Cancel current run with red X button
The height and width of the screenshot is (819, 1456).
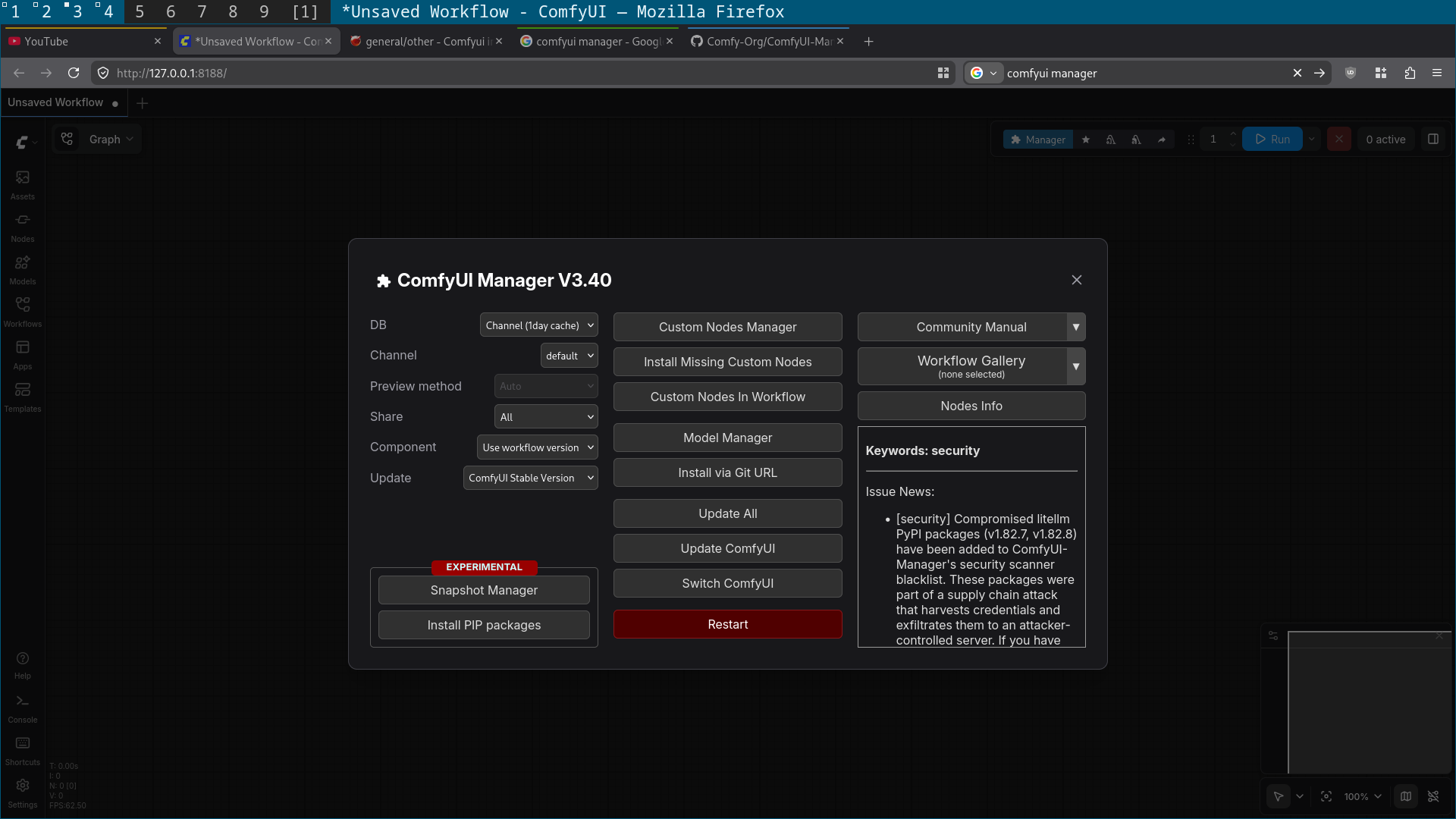point(1339,139)
